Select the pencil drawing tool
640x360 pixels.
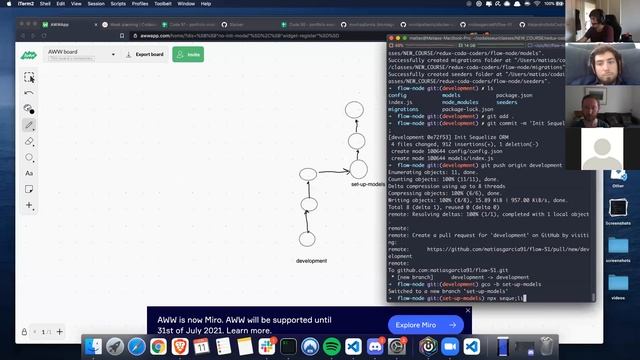(29, 125)
